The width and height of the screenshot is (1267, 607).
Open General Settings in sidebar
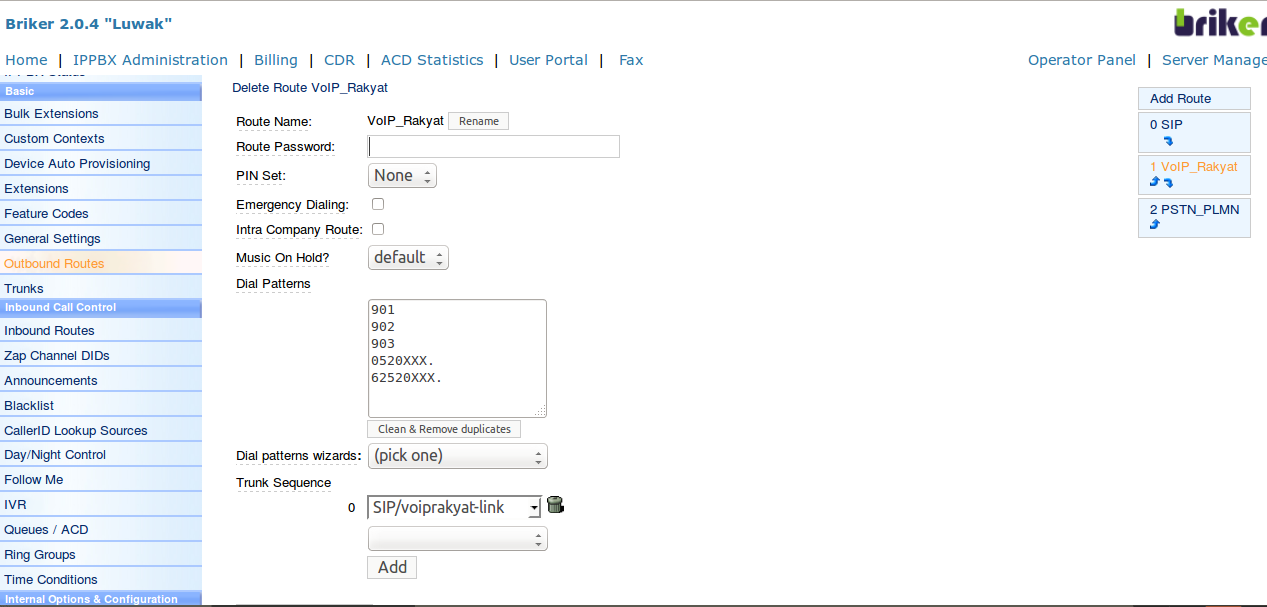point(101,239)
